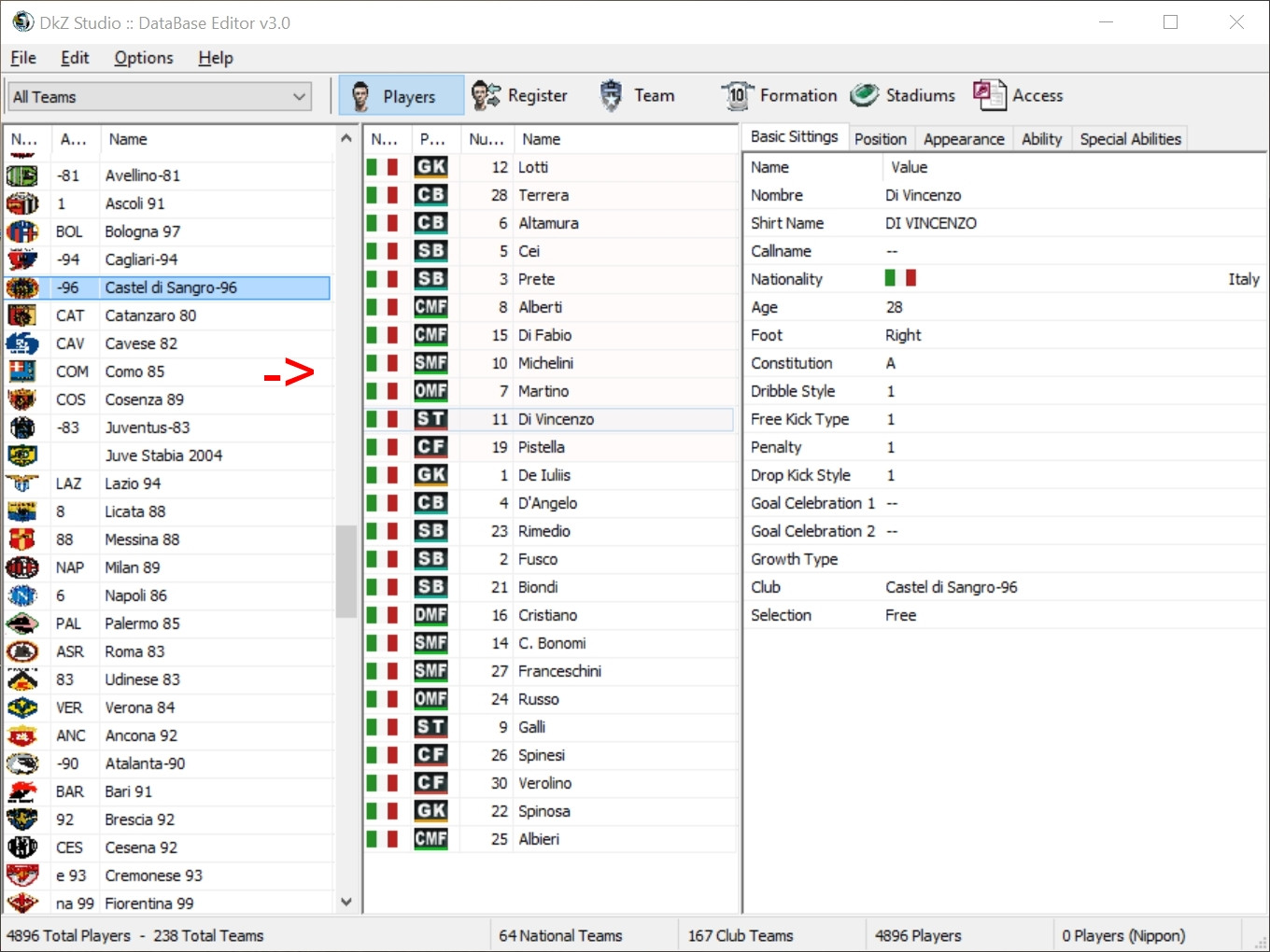Screen dimensions: 1270x952
Task: Click the GK position badge for Lotti
Action: (431, 167)
